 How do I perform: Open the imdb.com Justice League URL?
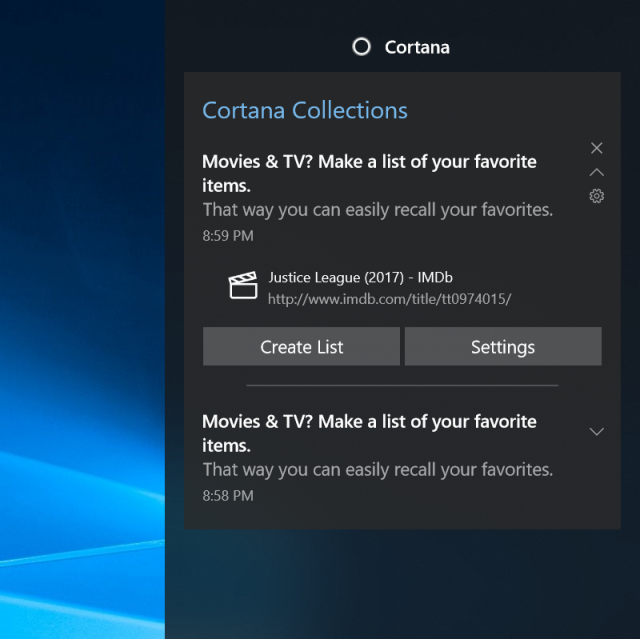click(390, 298)
